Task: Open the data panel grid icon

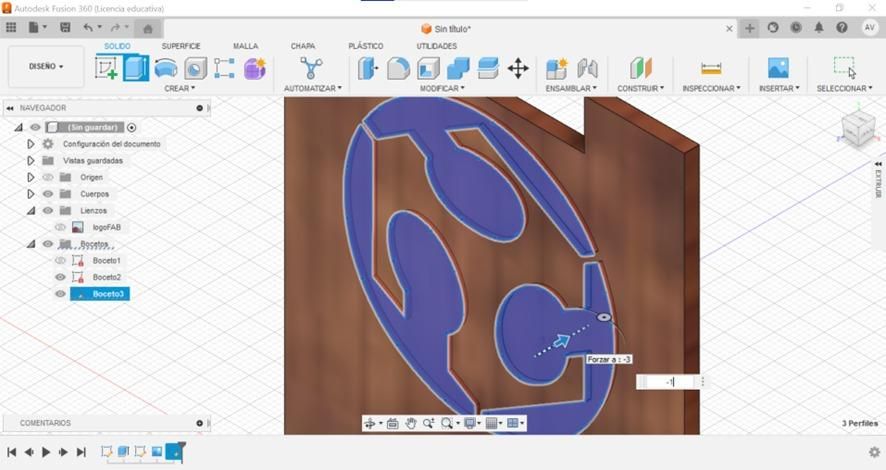Action: pos(11,28)
